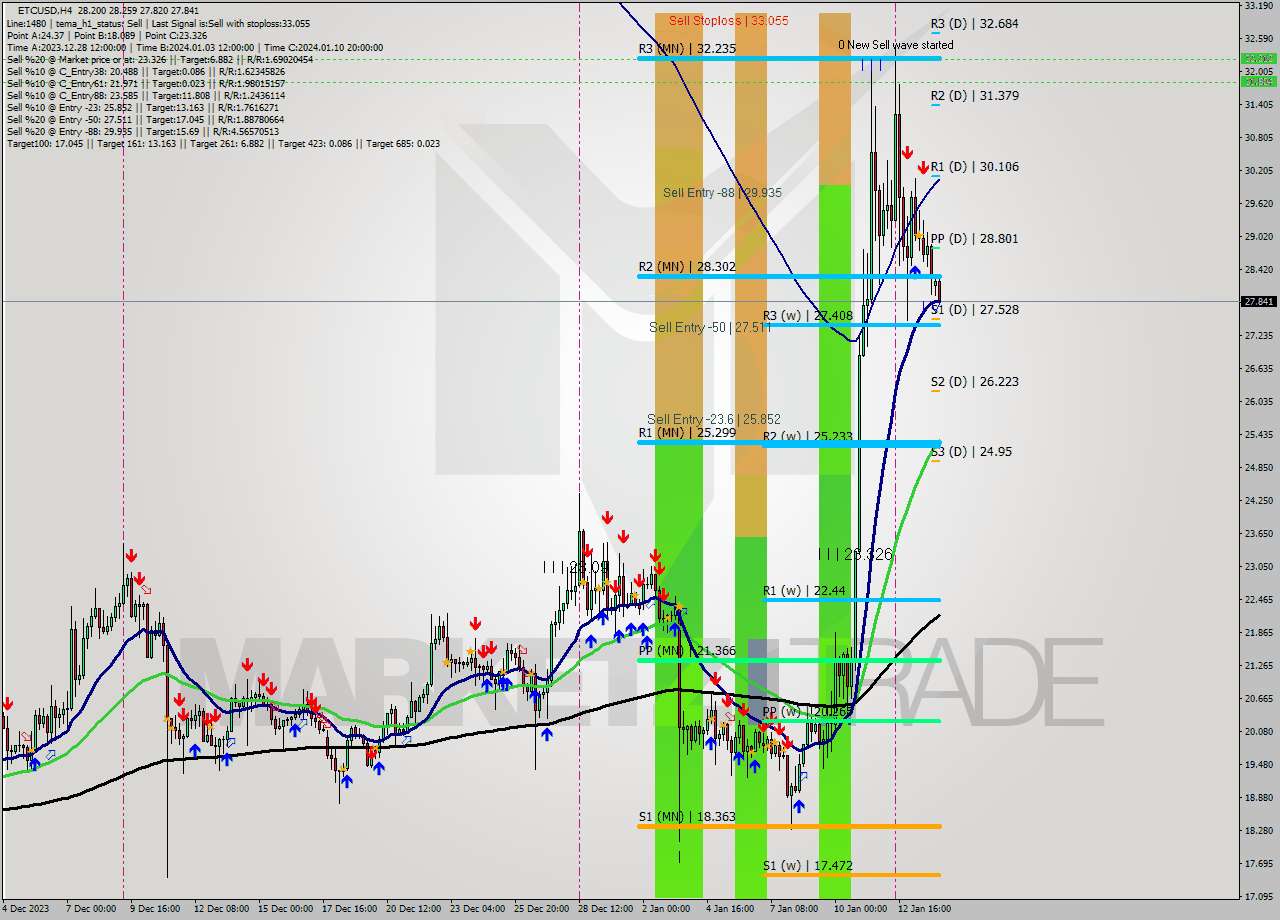This screenshot has width=1280, height=920.
Task: Select the 'S1 (MN) | 18.363' monthly label
Action: (687, 817)
